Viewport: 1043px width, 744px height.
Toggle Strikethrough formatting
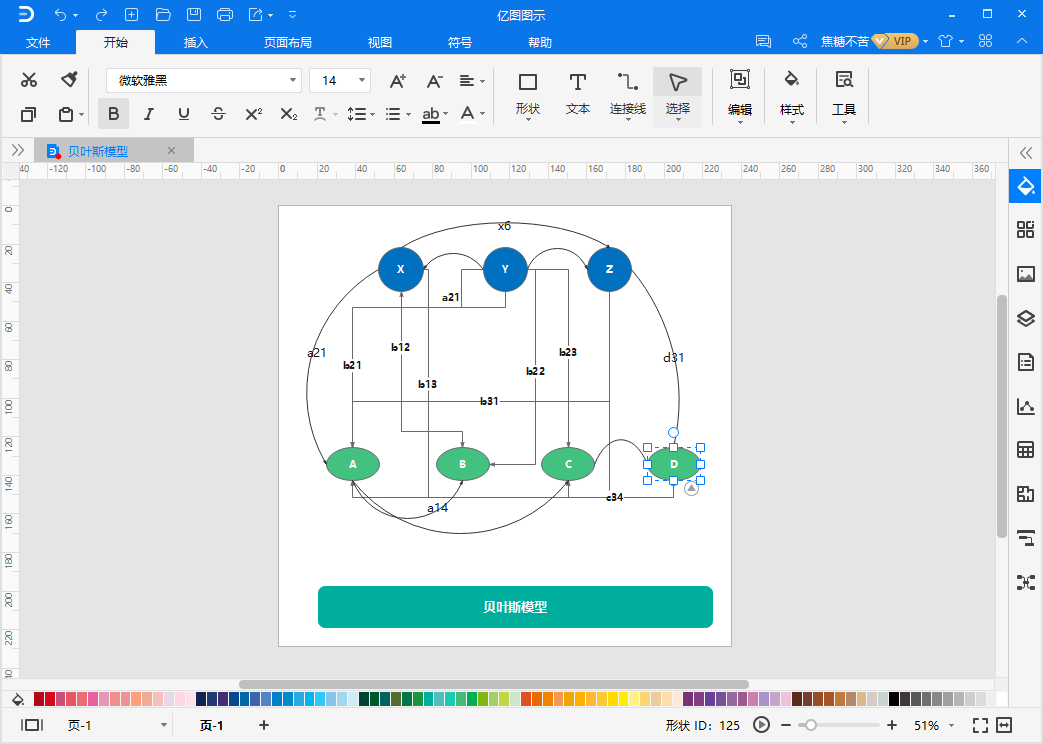[x=218, y=114]
